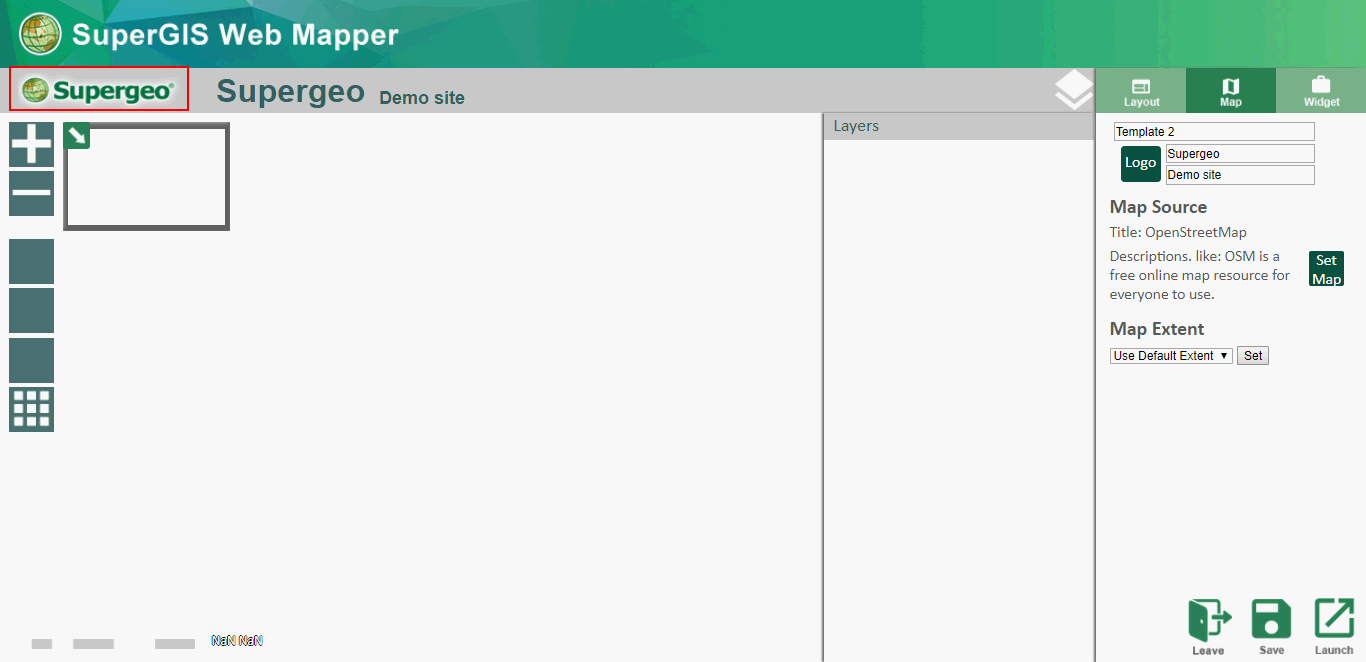
Task: Click the zoom out minus button
Action: click(x=31, y=193)
